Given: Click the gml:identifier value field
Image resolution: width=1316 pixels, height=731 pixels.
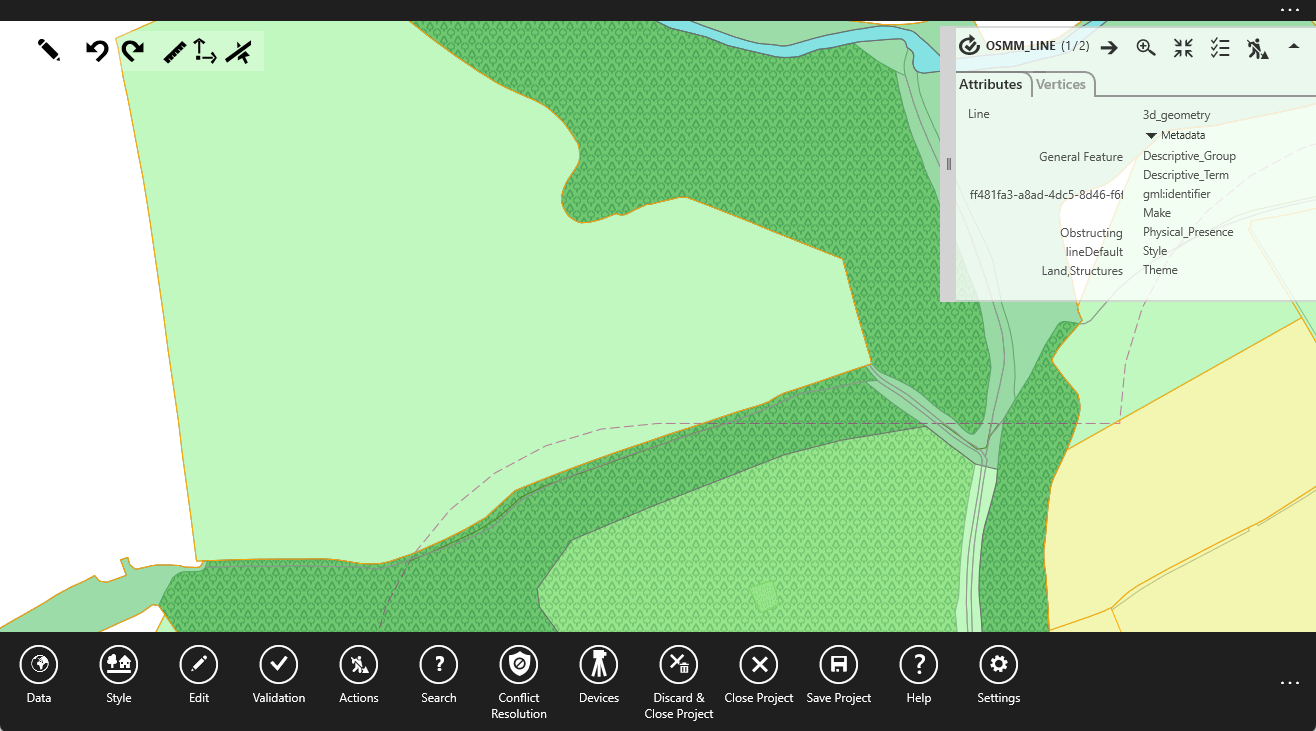Looking at the screenshot, I should [x=1046, y=194].
